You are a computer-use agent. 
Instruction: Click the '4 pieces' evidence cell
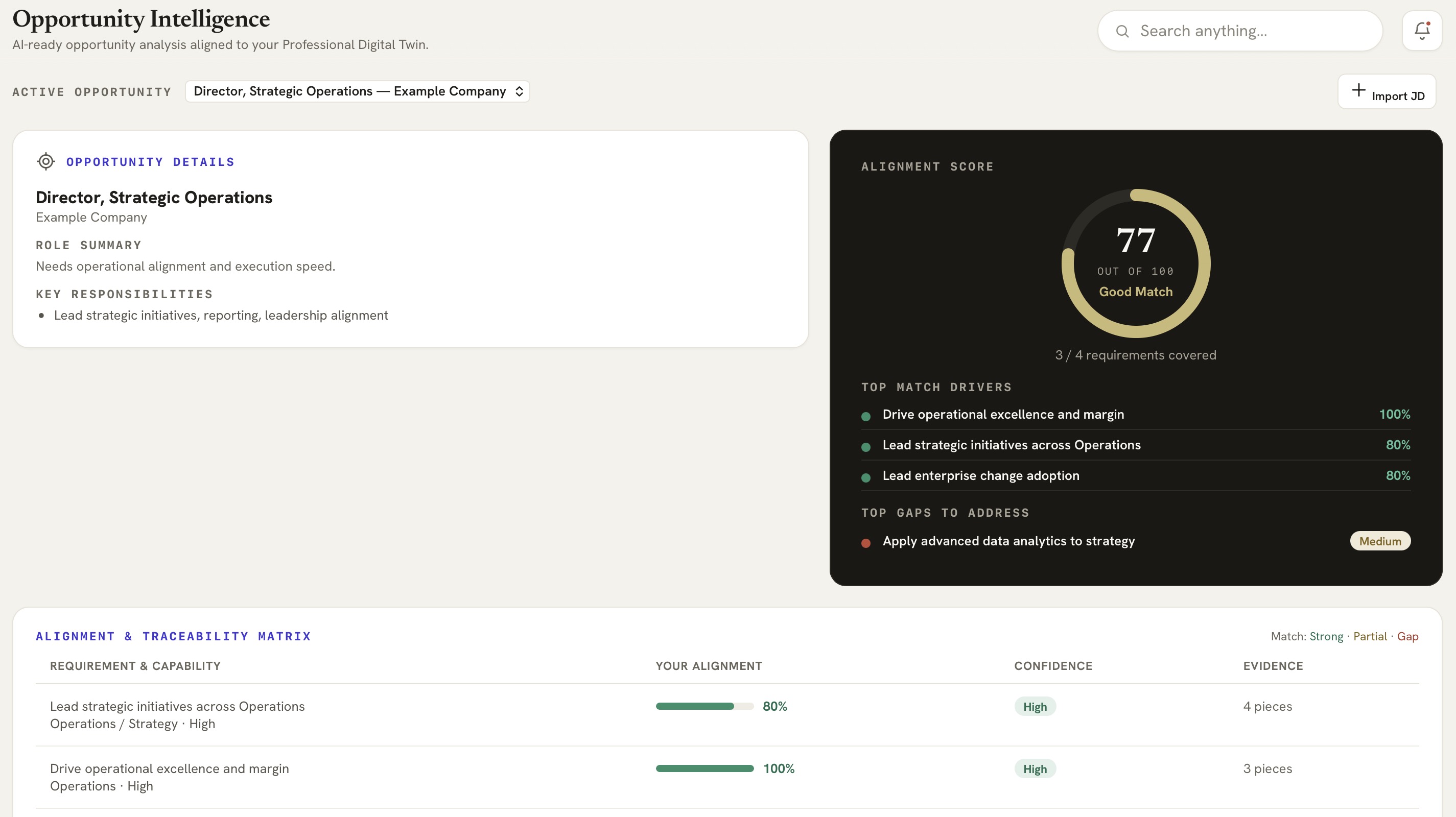pyautogui.click(x=1267, y=706)
